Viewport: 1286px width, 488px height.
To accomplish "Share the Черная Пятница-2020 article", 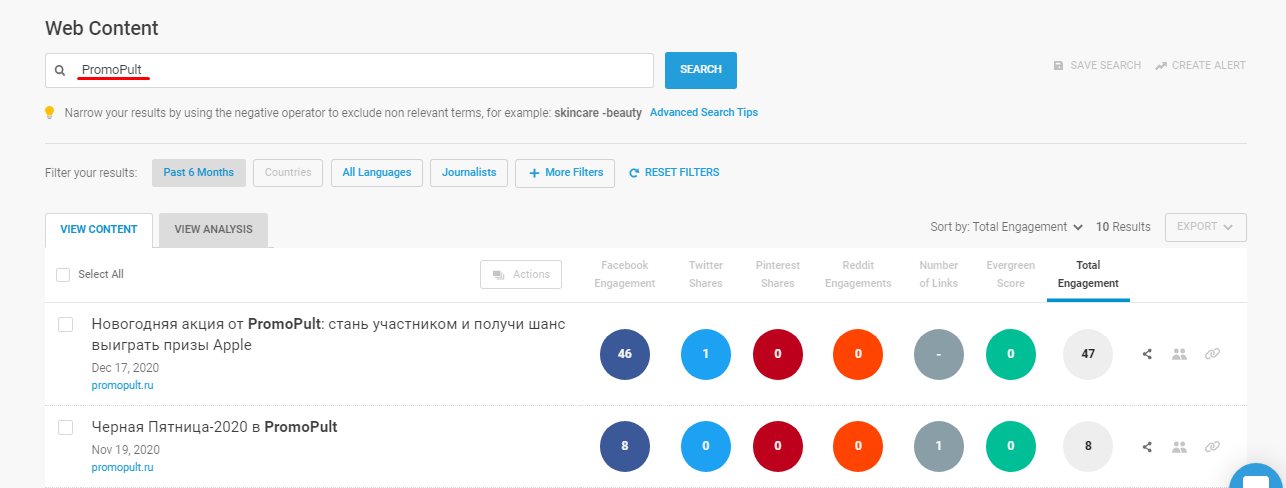I will [1148, 447].
